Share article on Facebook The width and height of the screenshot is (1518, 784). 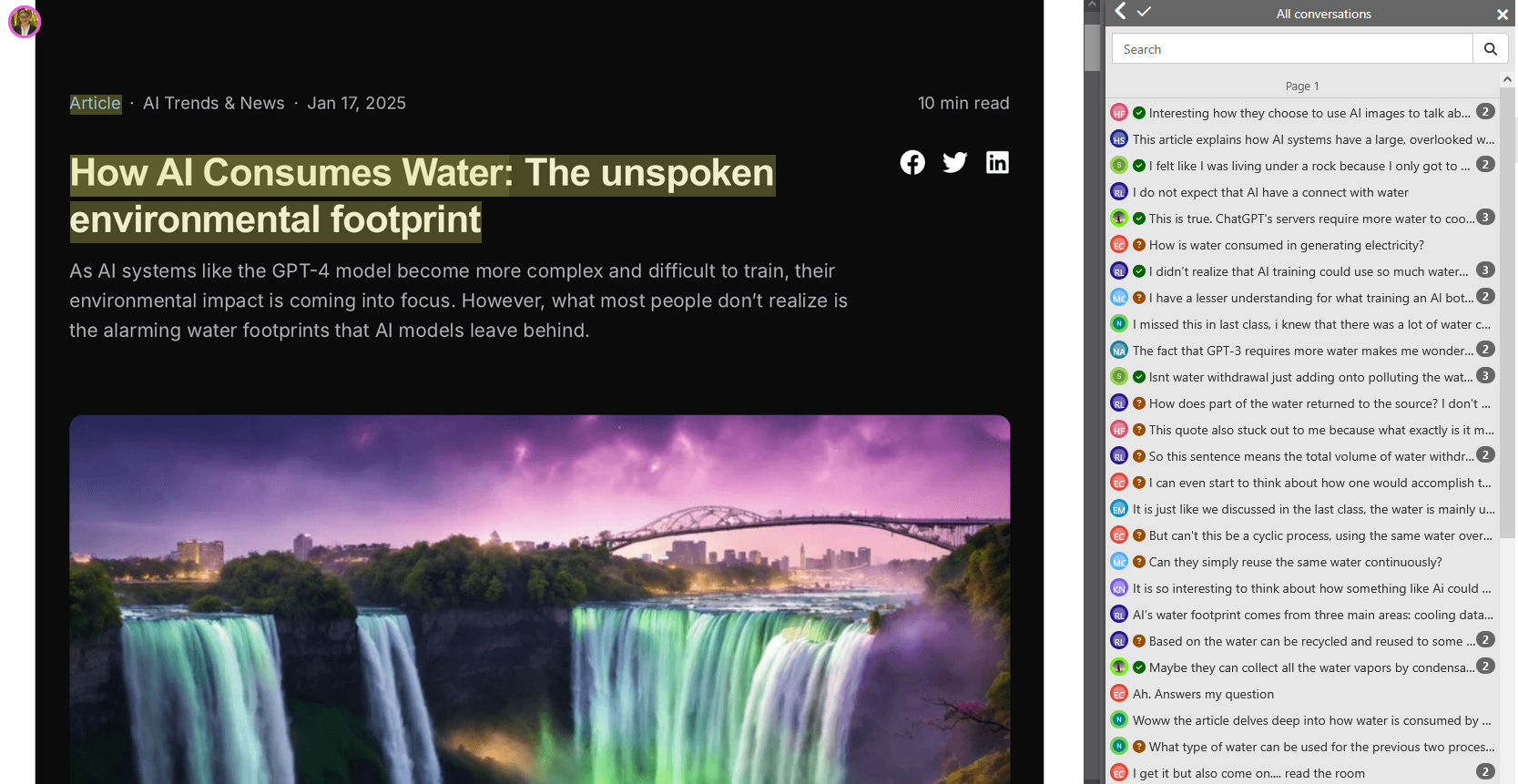coord(912,162)
